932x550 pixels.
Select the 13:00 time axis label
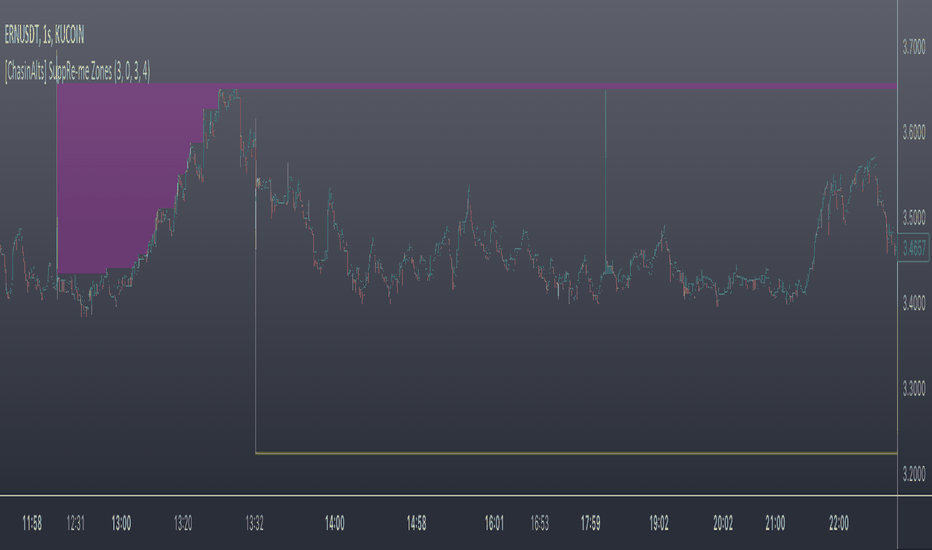pos(121,523)
